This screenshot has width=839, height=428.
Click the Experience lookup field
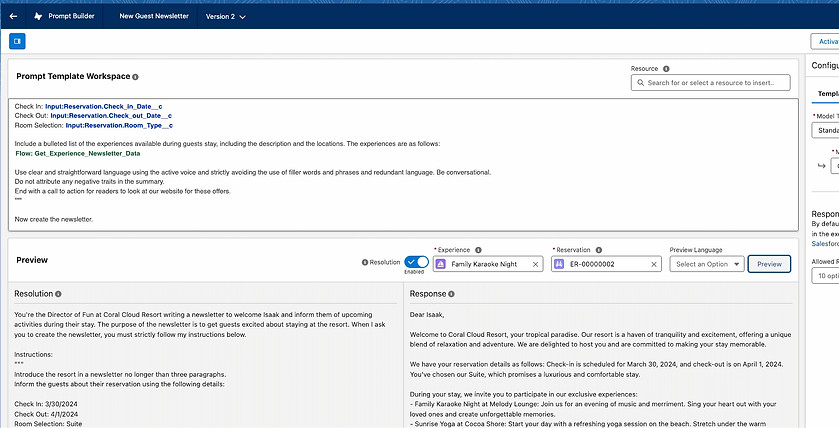[488, 264]
